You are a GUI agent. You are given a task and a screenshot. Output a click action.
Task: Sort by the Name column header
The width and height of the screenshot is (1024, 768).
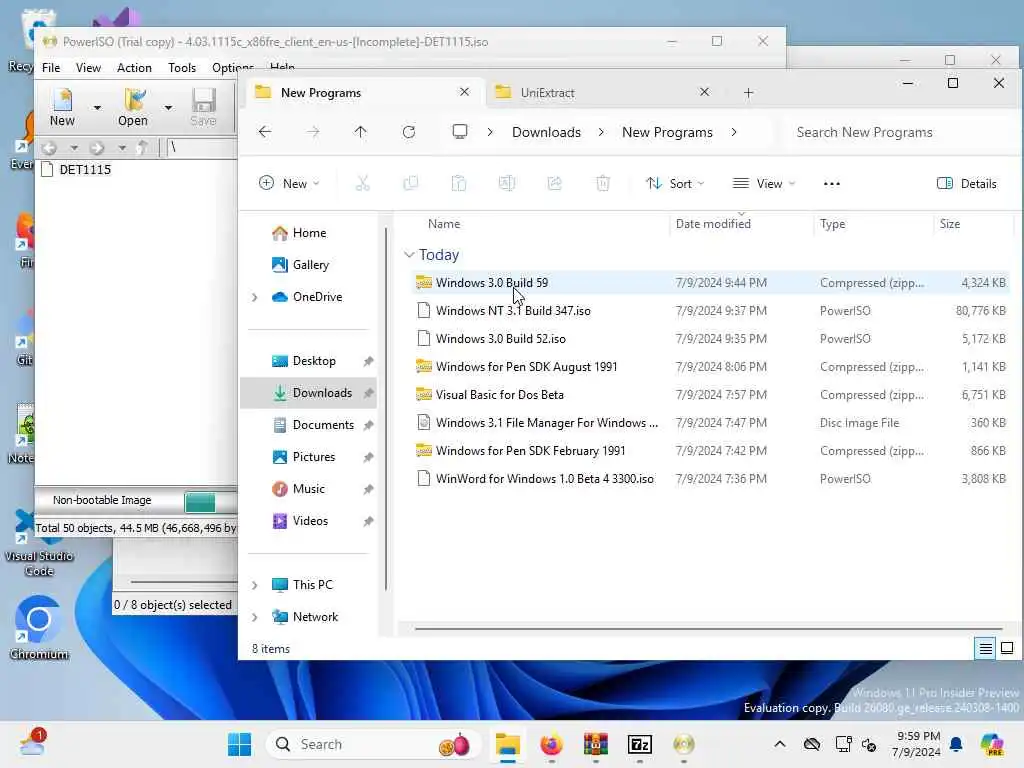(444, 224)
